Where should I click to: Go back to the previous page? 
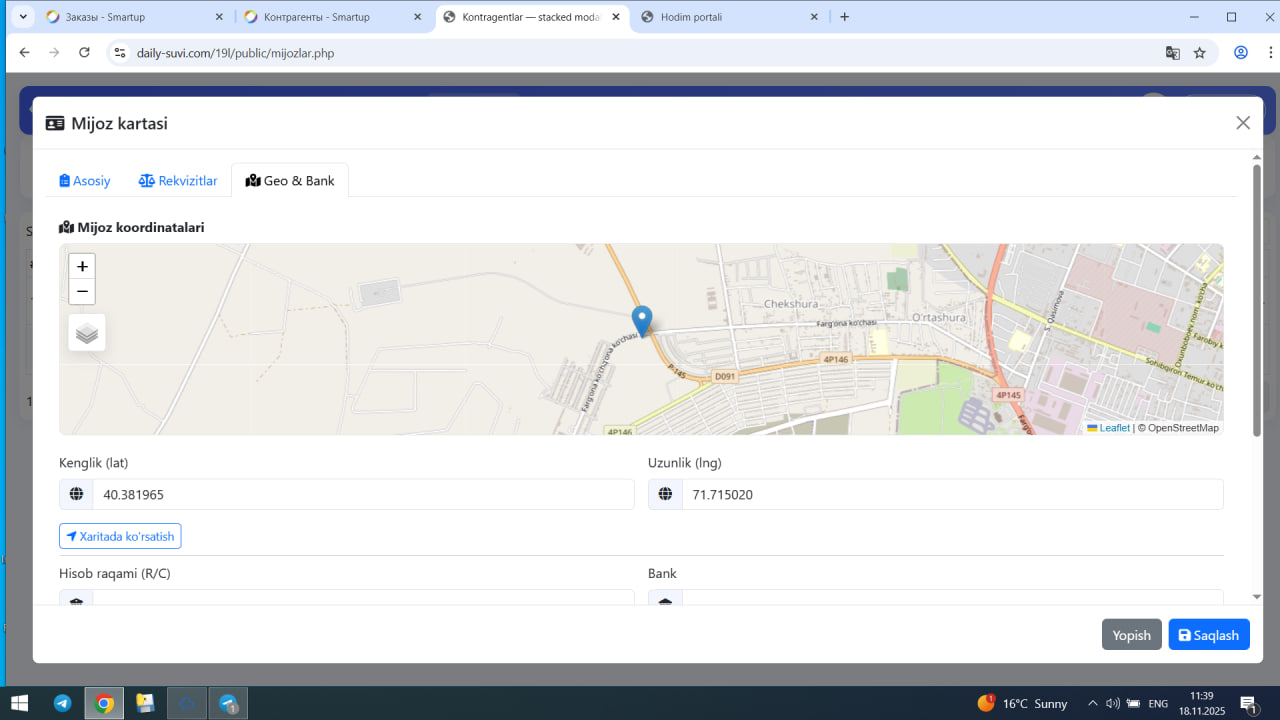25,53
